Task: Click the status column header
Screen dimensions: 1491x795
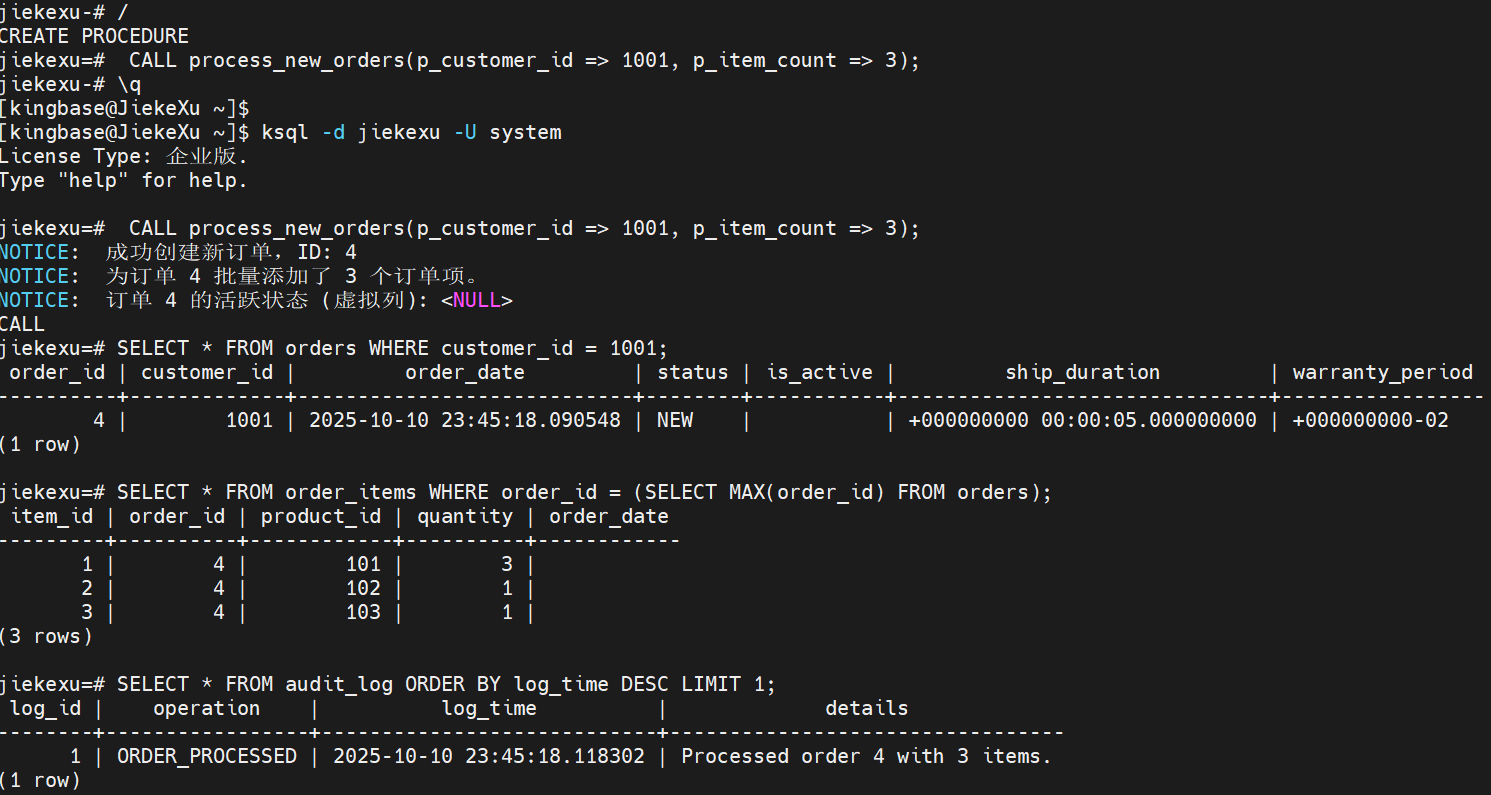Action: click(x=692, y=372)
